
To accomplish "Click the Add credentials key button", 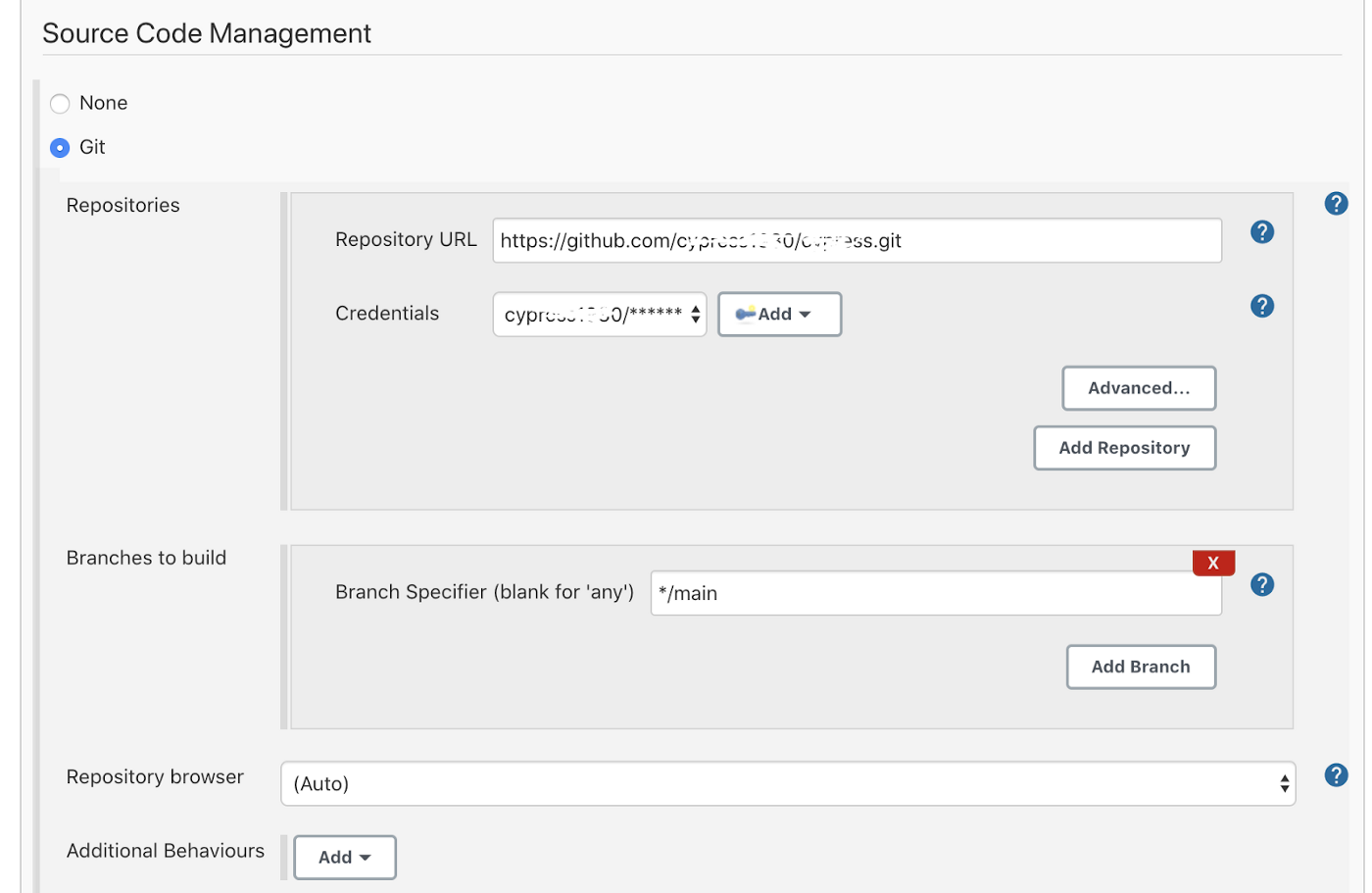I will tap(779, 315).
